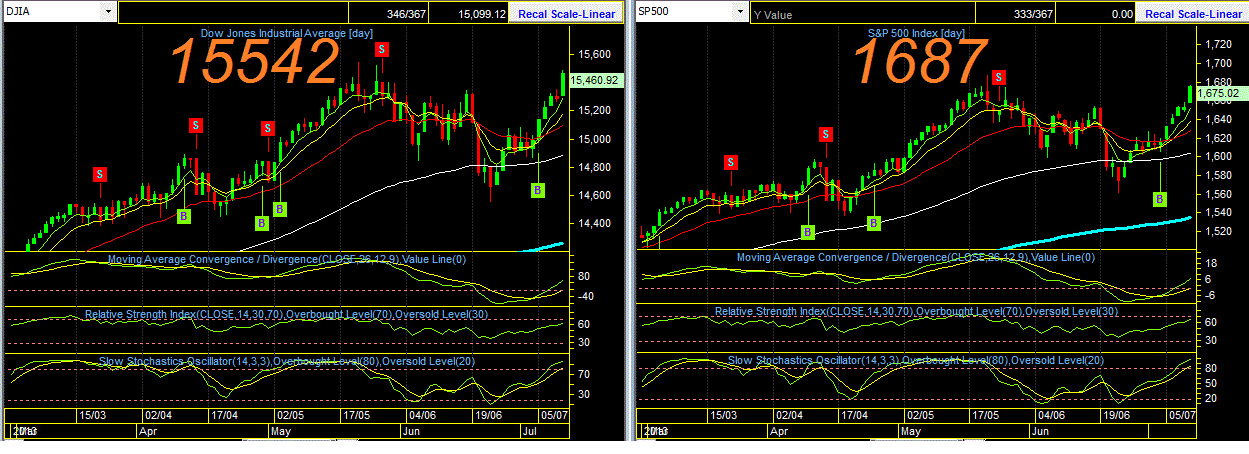Click the SP500 Relative Strength Index label
Viewport: 1249px width, 454px height.
[x=916, y=312]
